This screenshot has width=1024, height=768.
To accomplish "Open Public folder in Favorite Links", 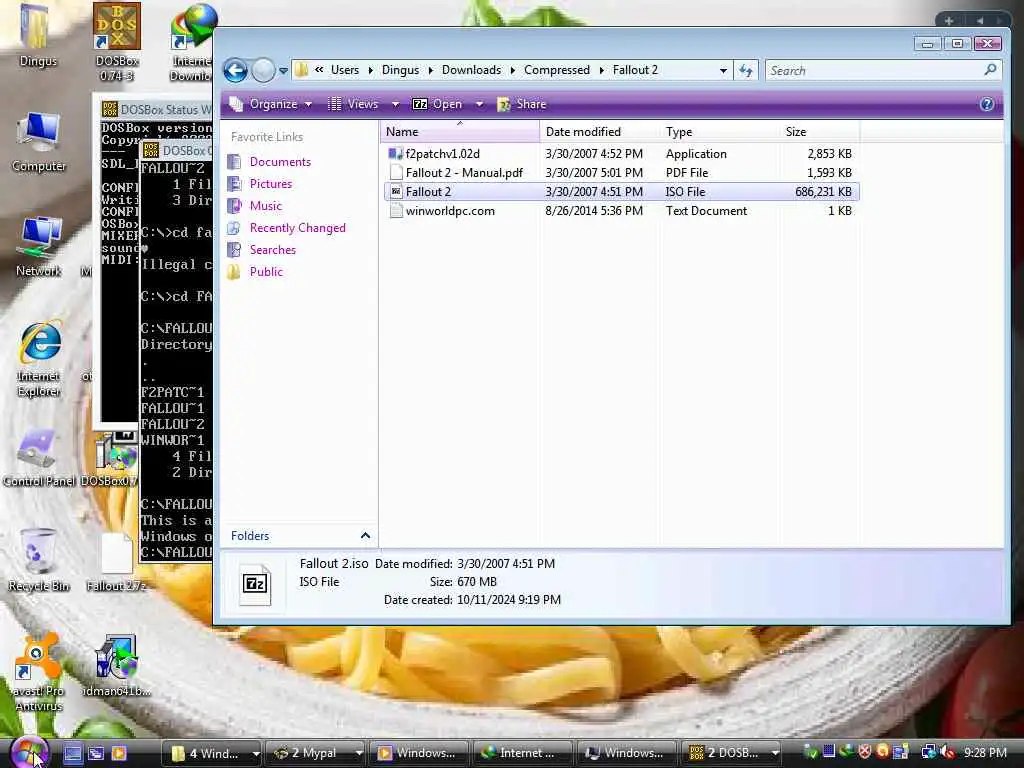I will [266, 272].
